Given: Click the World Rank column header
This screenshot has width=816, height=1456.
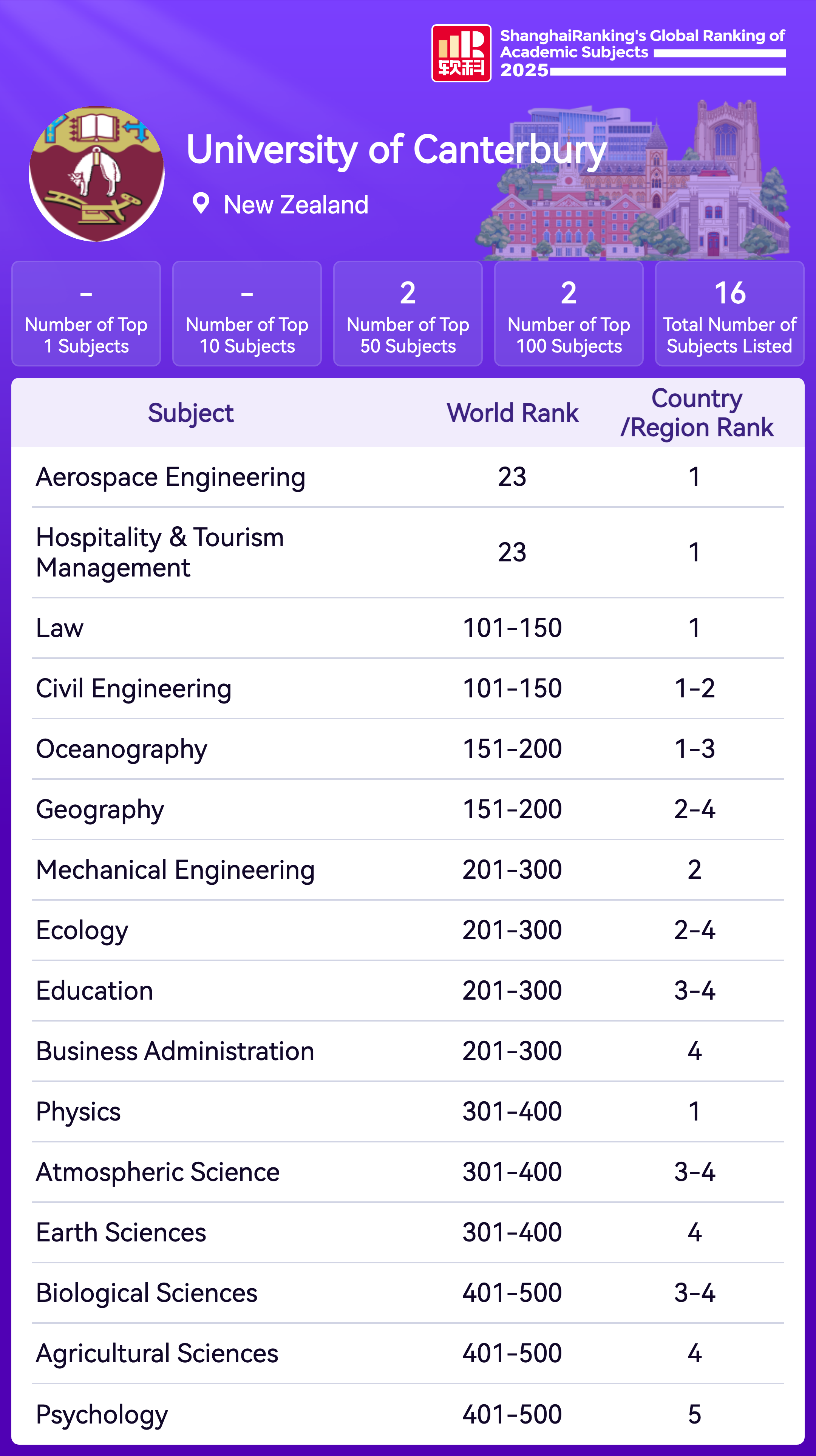Looking at the screenshot, I should [512, 413].
